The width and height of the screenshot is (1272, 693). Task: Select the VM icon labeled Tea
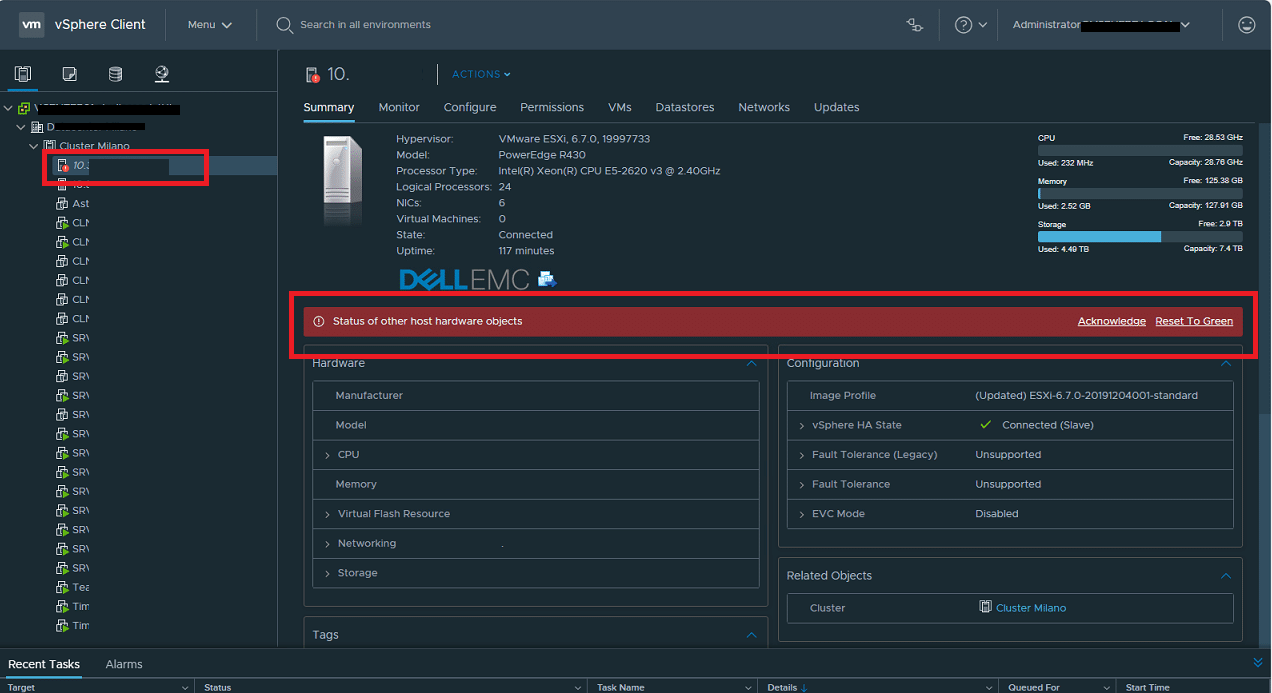click(62, 587)
